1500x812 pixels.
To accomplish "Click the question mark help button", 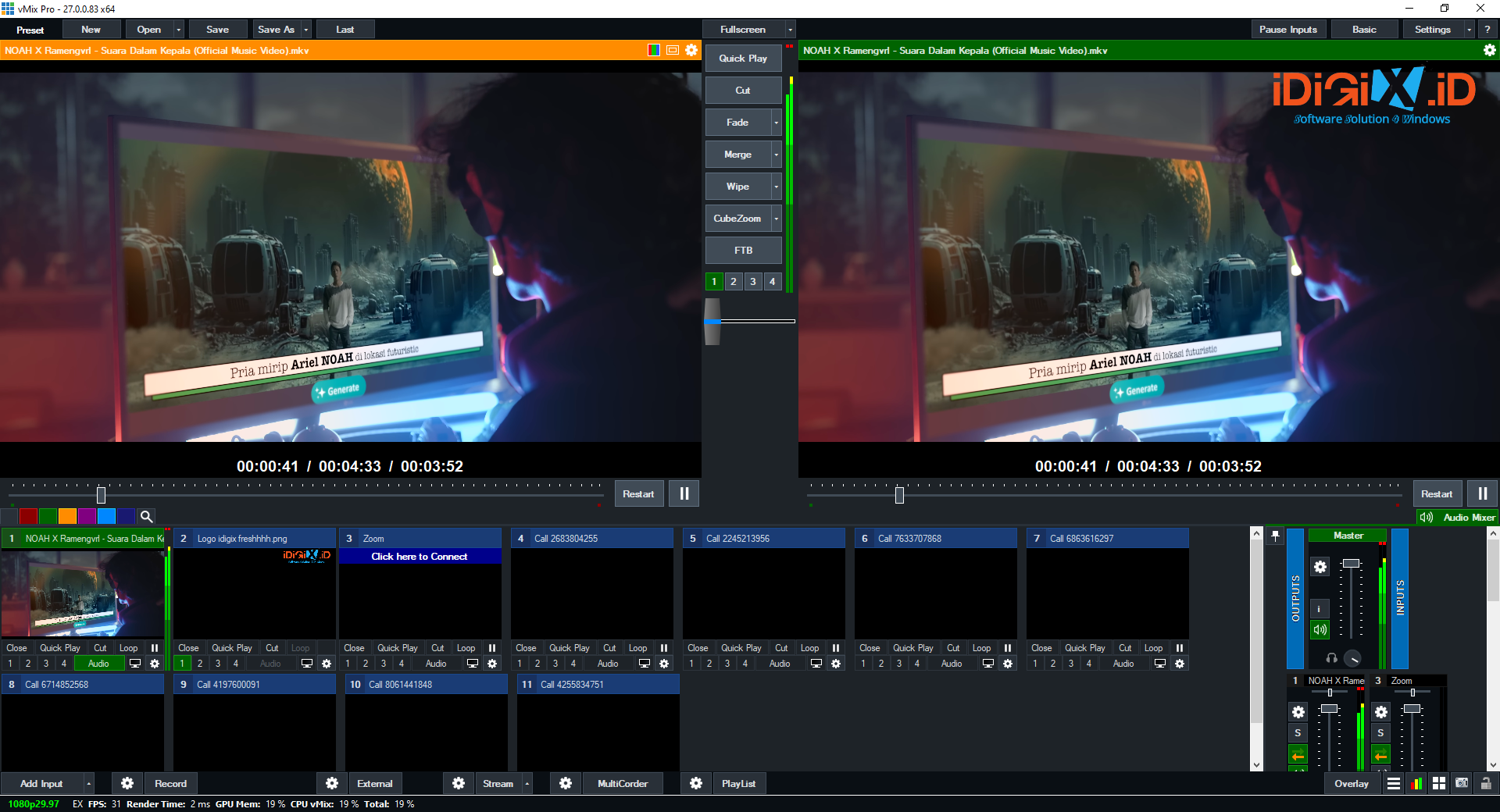I will pyautogui.click(x=1487, y=30).
